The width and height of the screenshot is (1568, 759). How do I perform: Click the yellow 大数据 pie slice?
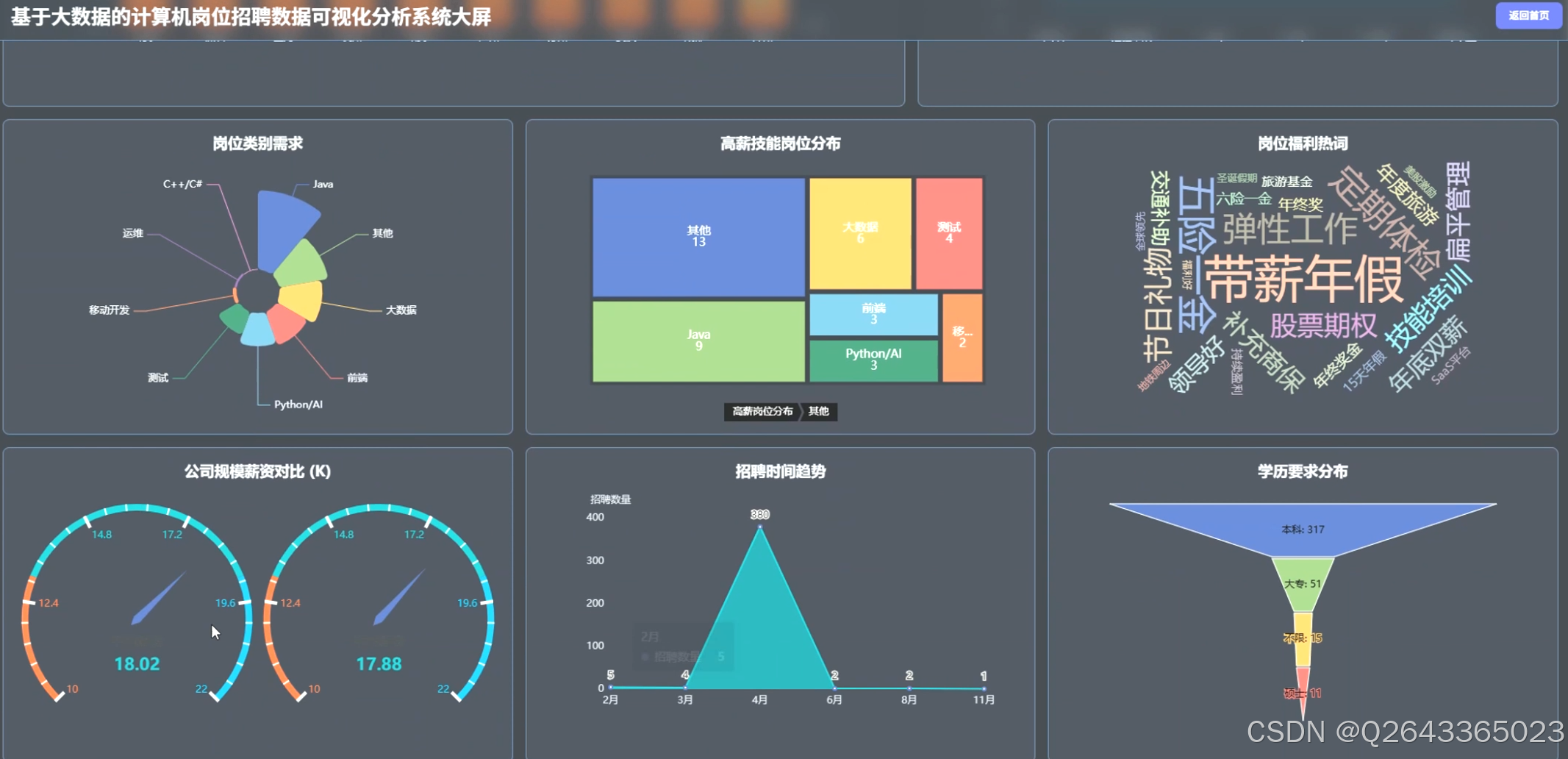(x=303, y=300)
